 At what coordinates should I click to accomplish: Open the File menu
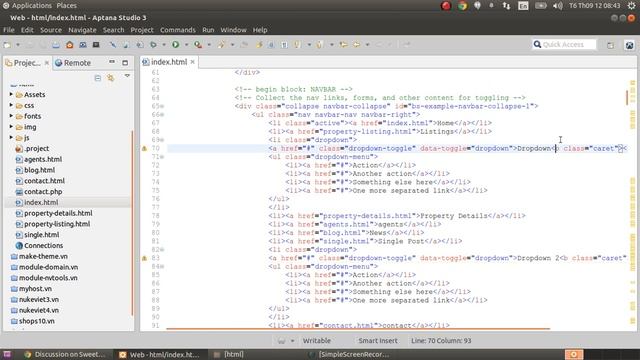9,30
